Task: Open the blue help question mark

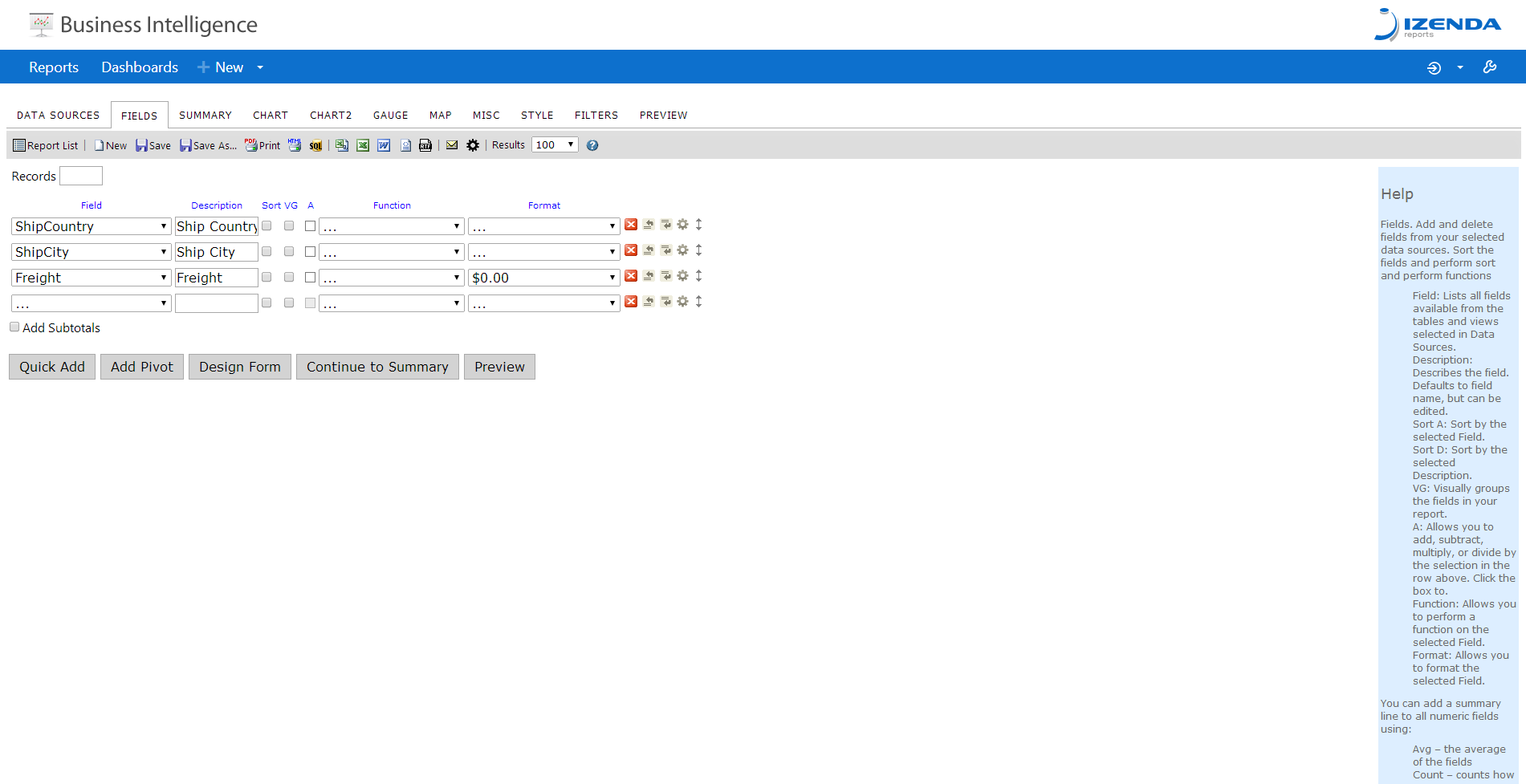Action: click(x=592, y=145)
